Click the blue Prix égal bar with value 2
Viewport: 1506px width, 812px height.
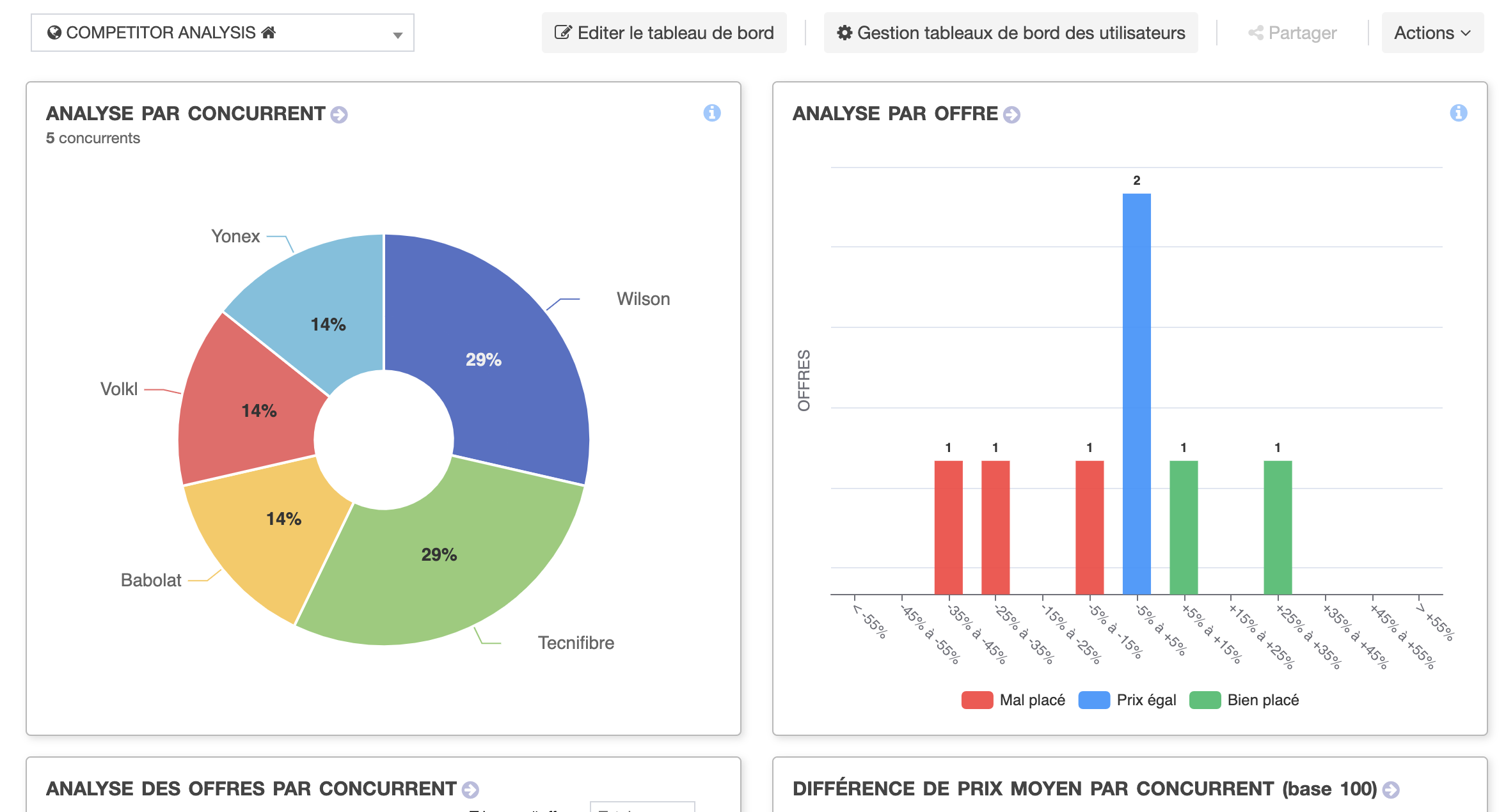[x=1137, y=394]
